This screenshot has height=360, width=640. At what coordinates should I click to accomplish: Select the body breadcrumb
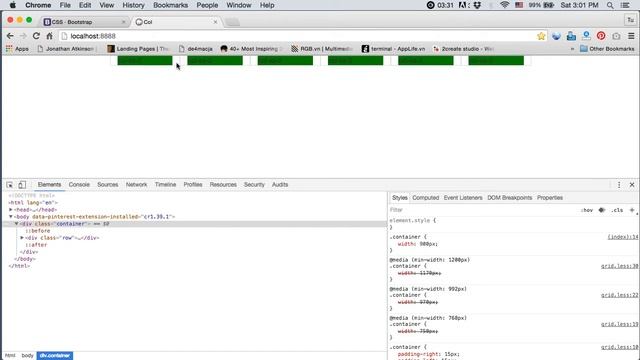pos(27,356)
